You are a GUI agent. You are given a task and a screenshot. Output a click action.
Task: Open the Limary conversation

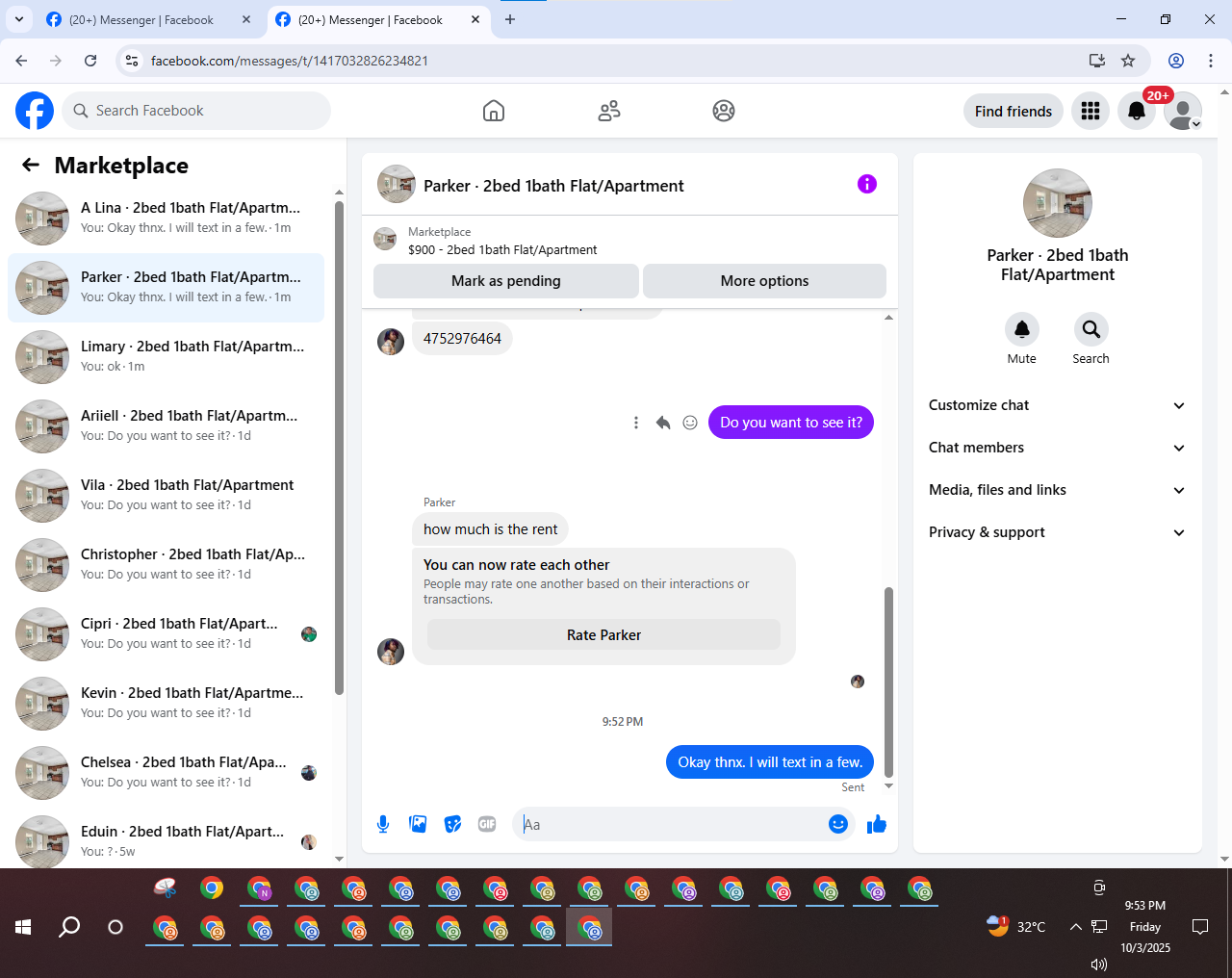(x=166, y=357)
